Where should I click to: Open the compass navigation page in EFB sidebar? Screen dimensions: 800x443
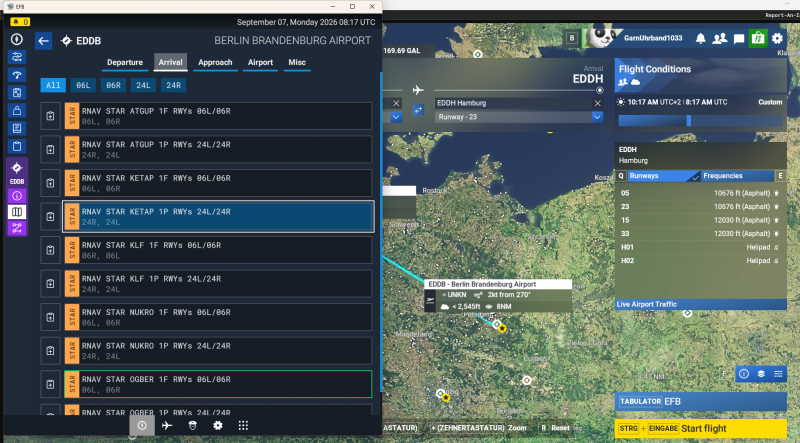(17, 39)
